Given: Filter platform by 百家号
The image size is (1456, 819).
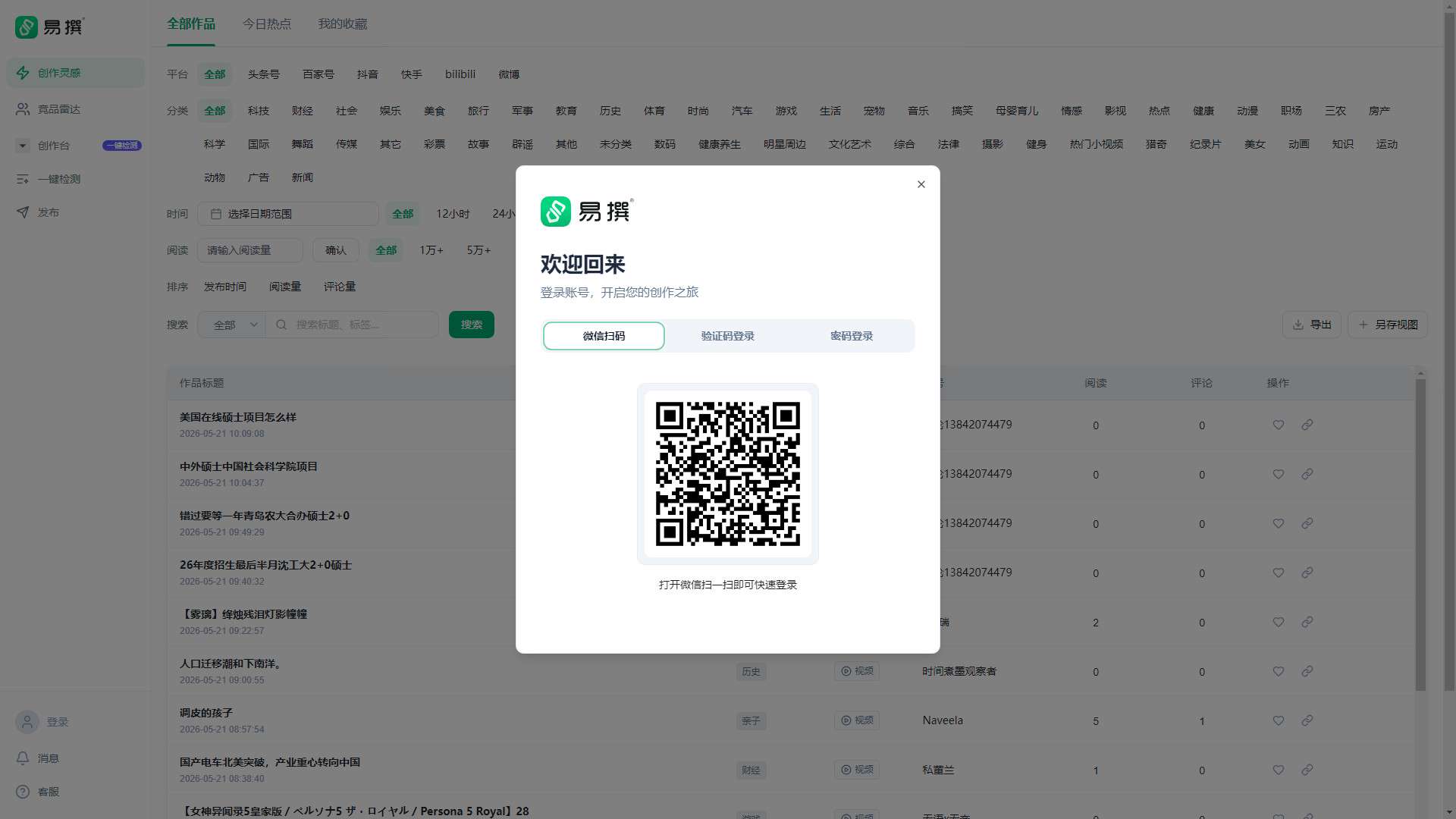Looking at the screenshot, I should pos(318,74).
